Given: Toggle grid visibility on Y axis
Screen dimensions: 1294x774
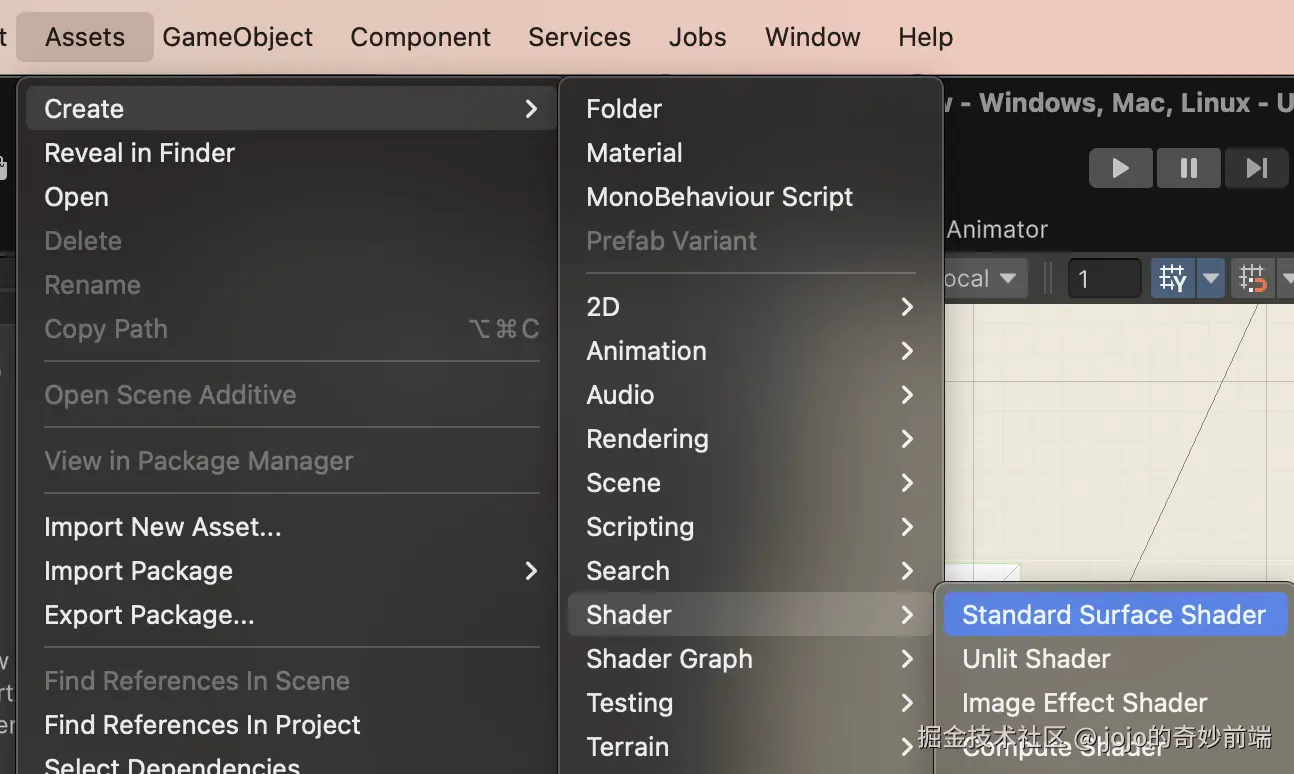Looking at the screenshot, I should pyautogui.click(x=1173, y=278).
